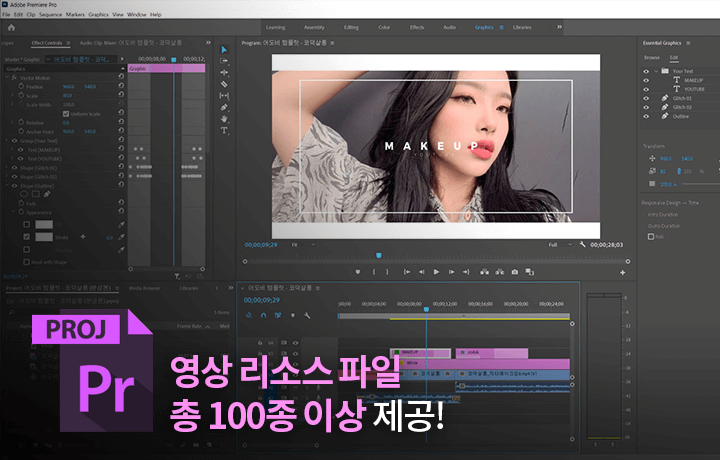Enable Mask with Shape checkbox
The height and width of the screenshot is (460, 720).
pos(27,262)
